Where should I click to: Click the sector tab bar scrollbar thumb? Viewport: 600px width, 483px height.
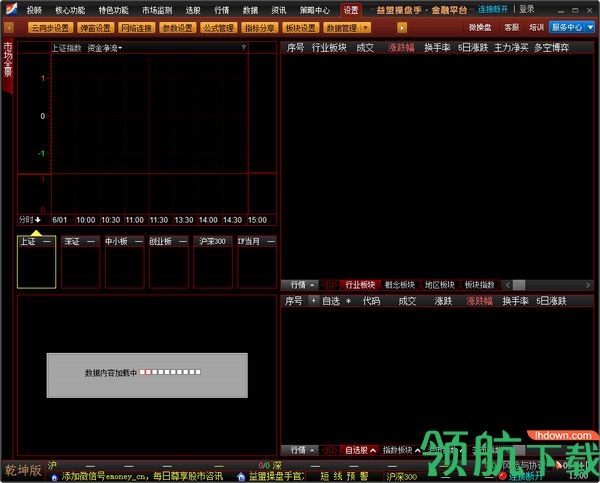click(x=519, y=285)
